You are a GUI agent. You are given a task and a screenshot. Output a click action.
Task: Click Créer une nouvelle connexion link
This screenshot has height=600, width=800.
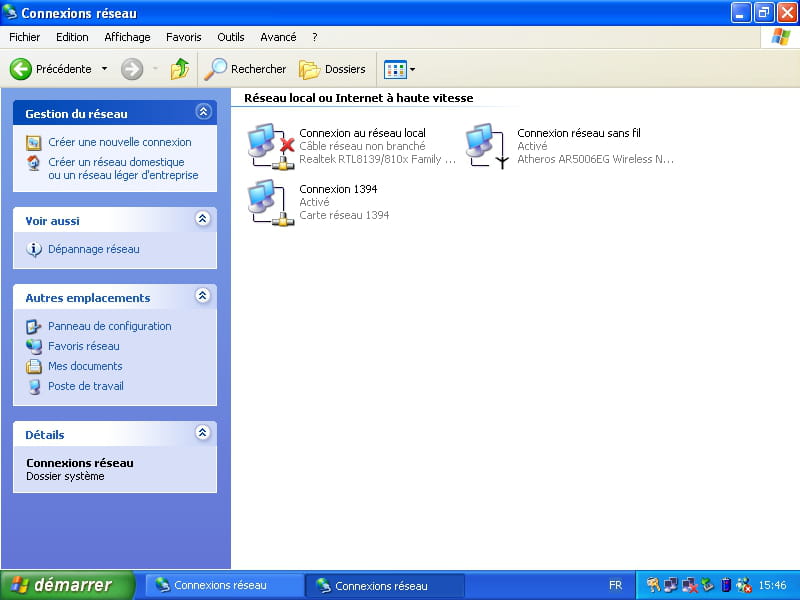pos(120,142)
